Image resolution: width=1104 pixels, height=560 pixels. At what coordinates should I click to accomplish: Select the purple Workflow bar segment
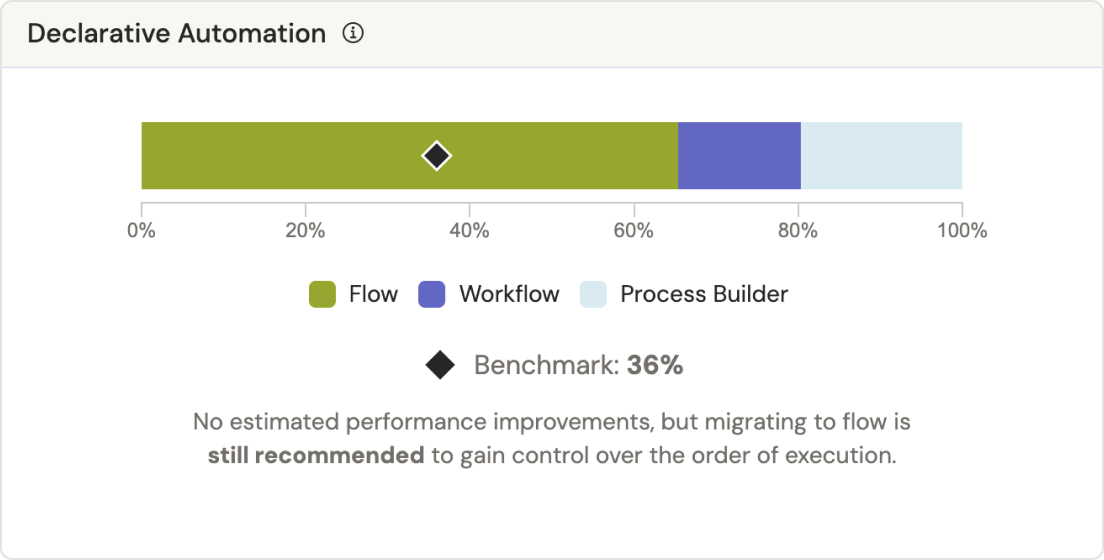[739, 156]
